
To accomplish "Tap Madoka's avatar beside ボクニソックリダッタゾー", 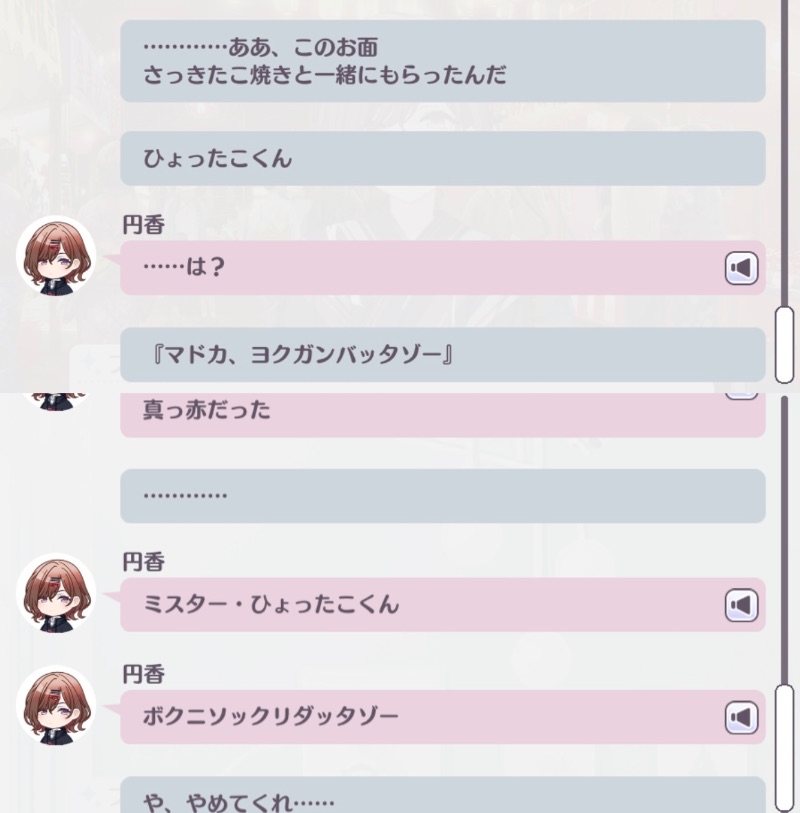I will 56,706.
